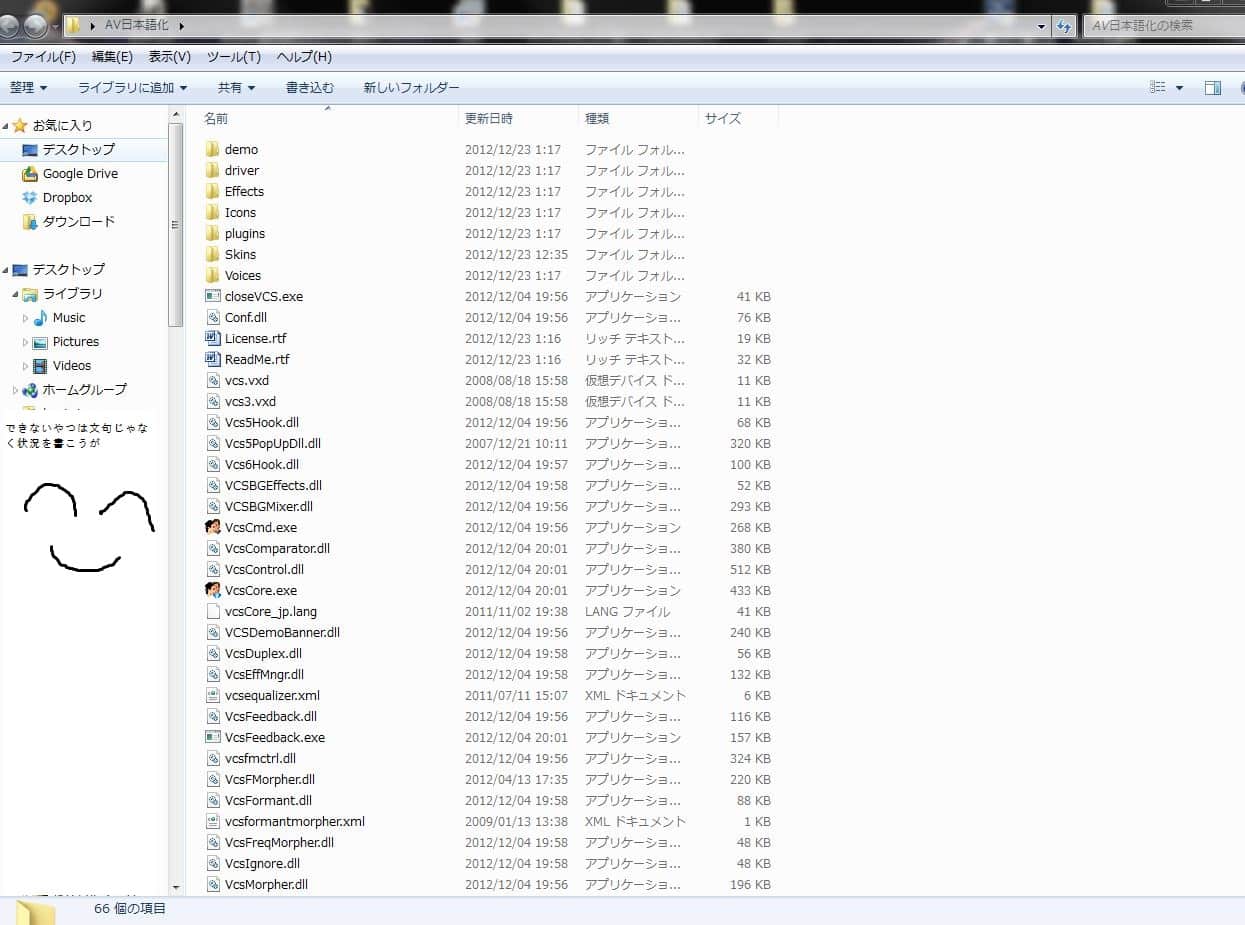Expand the Music library tree node
The height and width of the screenshot is (925, 1245).
pyautogui.click(x=26, y=318)
